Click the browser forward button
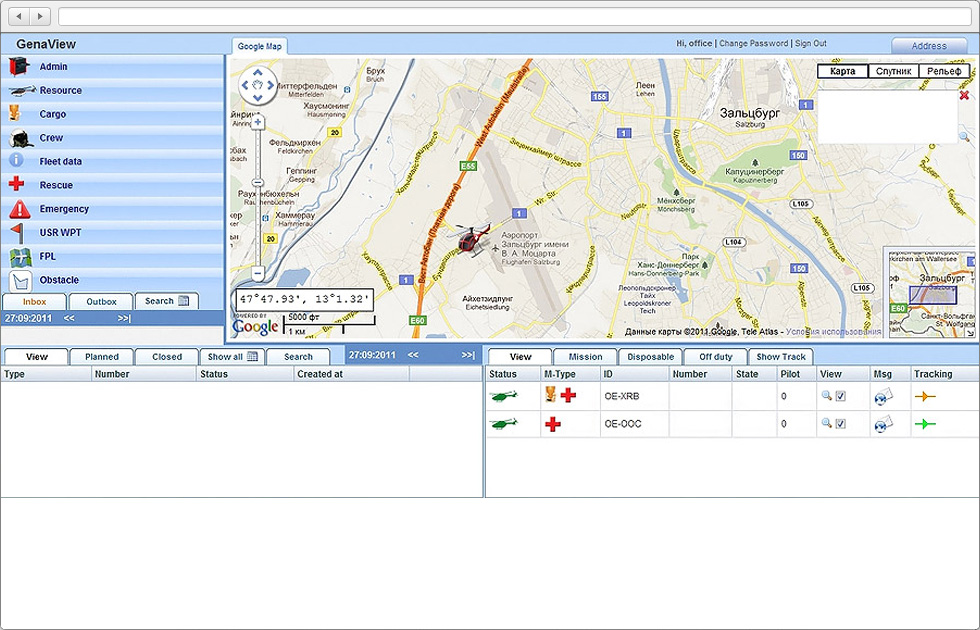This screenshot has width=980, height=630. click(x=40, y=16)
